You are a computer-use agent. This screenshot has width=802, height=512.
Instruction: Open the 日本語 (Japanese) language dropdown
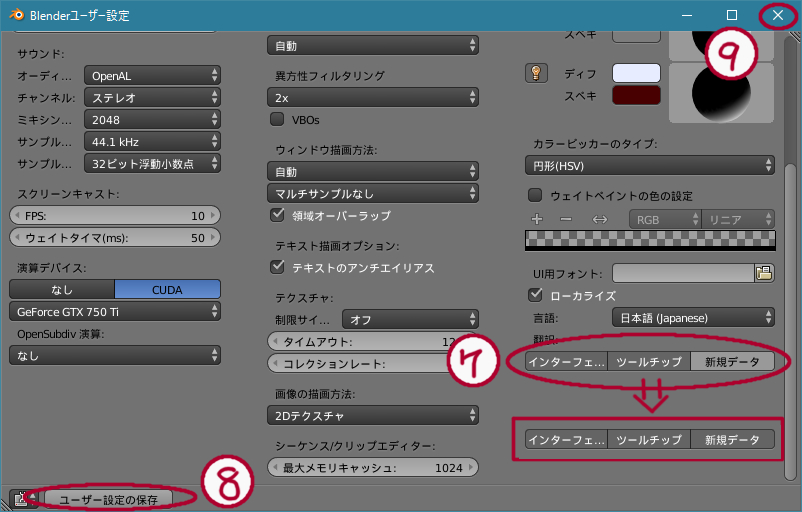tap(692, 318)
